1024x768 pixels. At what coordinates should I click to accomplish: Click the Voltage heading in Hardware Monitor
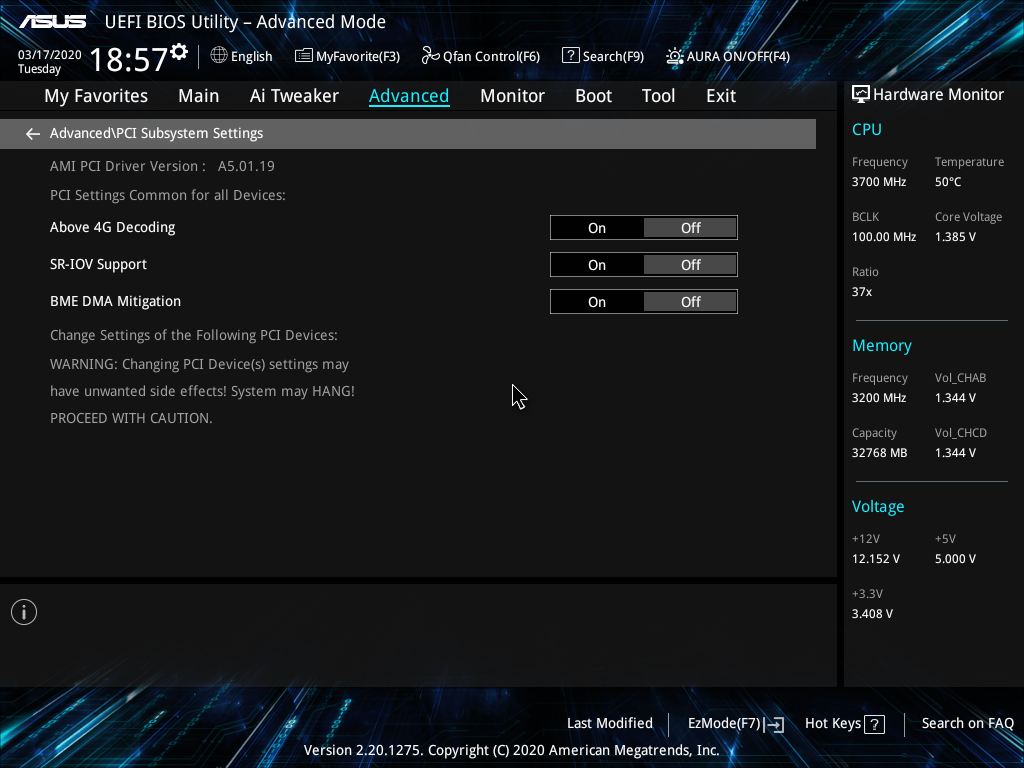[x=878, y=507]
